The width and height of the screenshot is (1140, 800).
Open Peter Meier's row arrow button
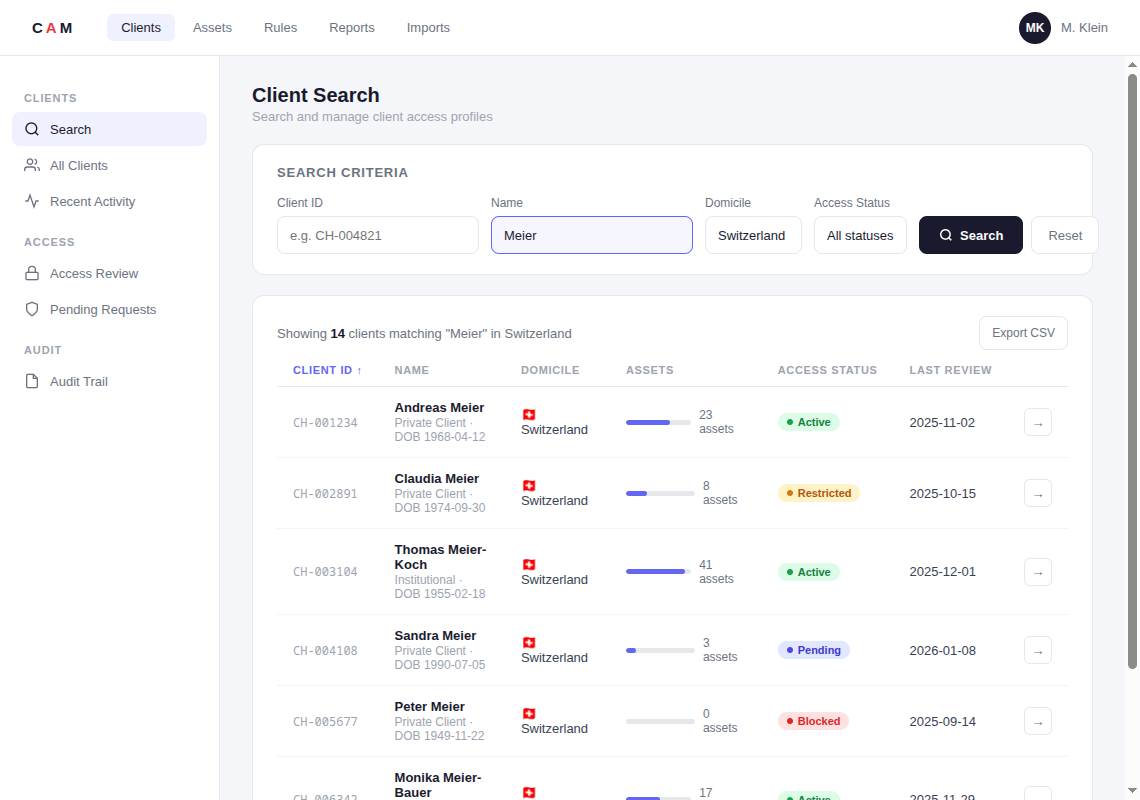pyautogui.click(x=1037, y=721)
